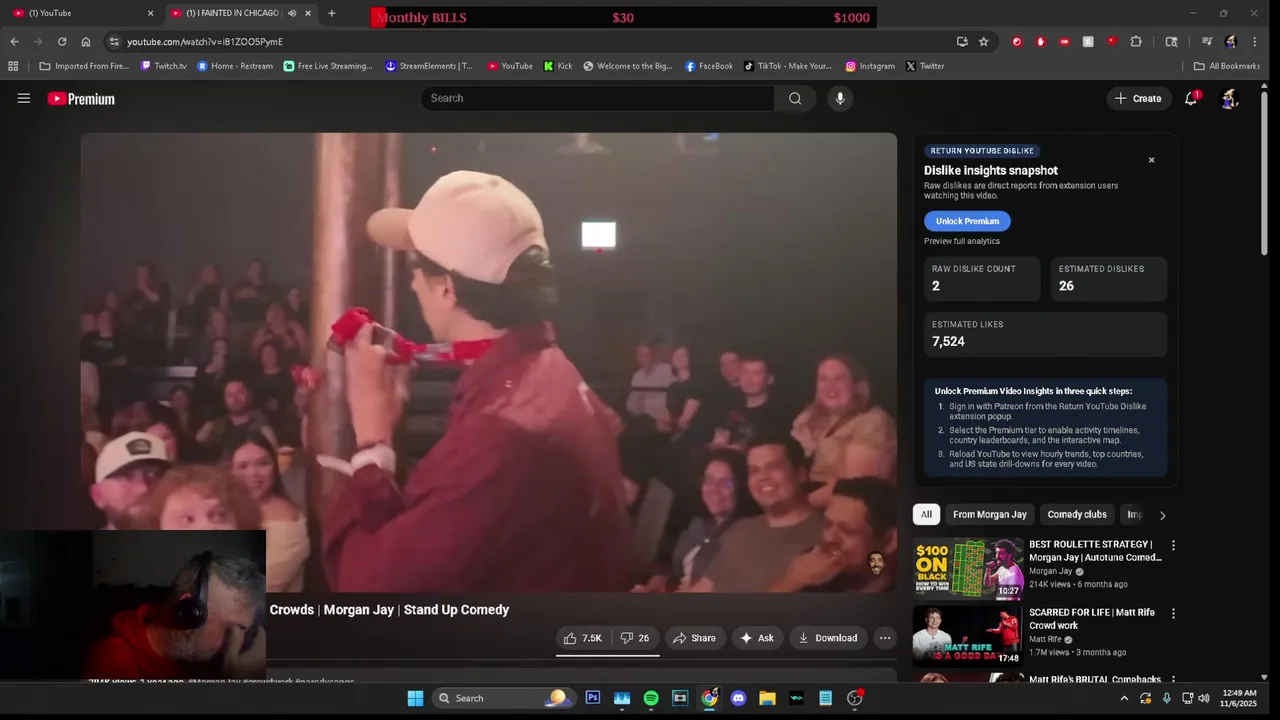Open BEST ROULETTE STRATEGY video thumbnail
The height and width of the screenshot is (720, 1280).
click(x=968, y=568)
